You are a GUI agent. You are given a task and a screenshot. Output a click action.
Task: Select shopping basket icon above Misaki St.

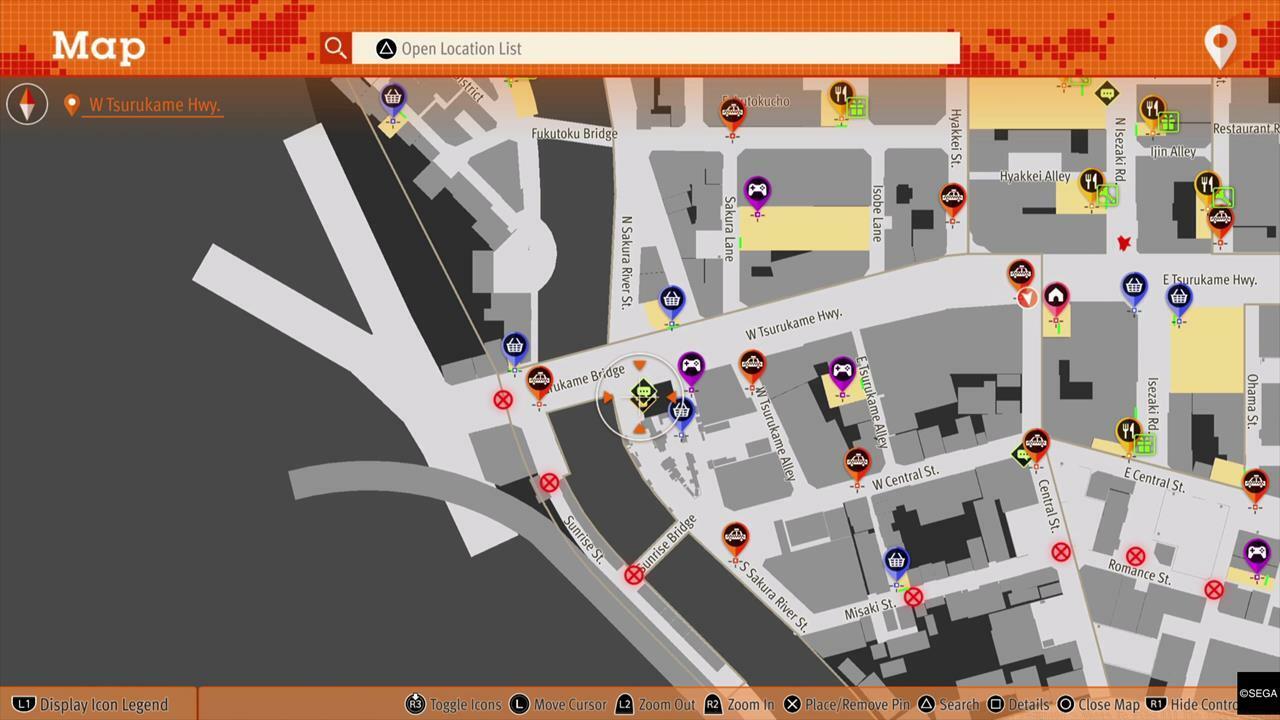click(896, 561)
